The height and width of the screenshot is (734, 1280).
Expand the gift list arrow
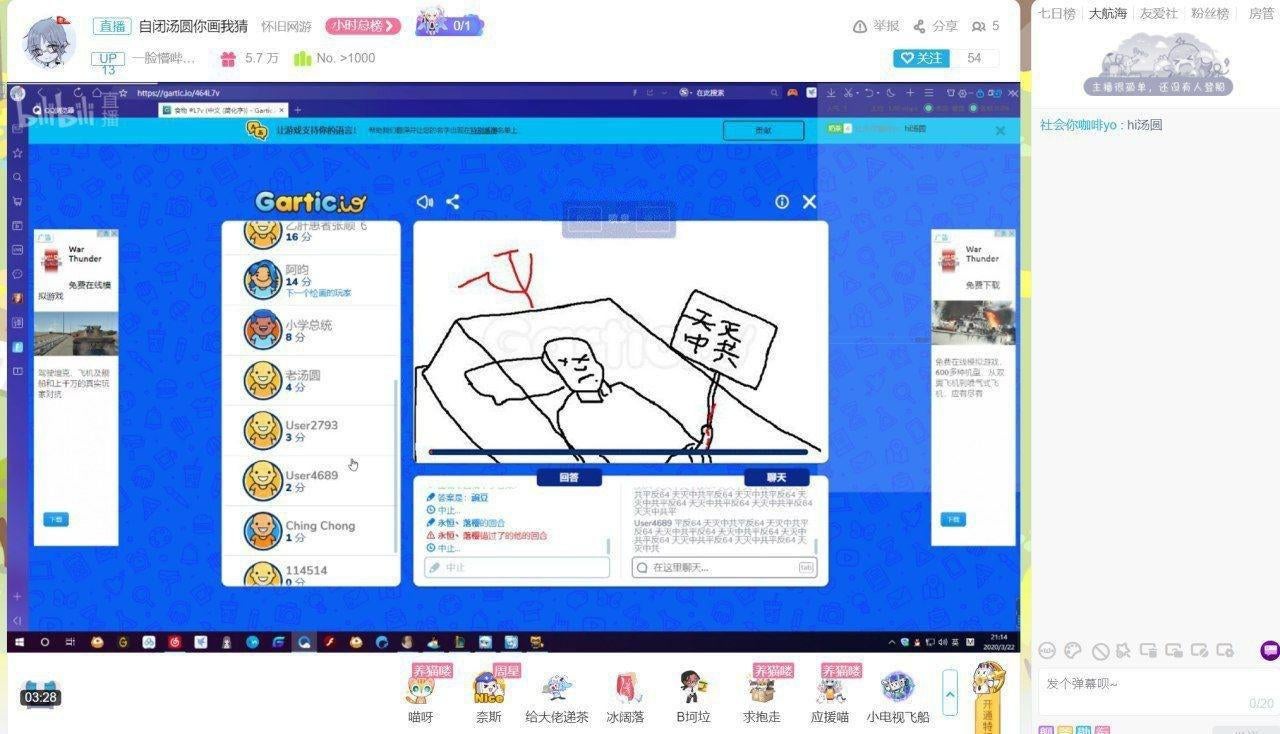tap(950, 692)
